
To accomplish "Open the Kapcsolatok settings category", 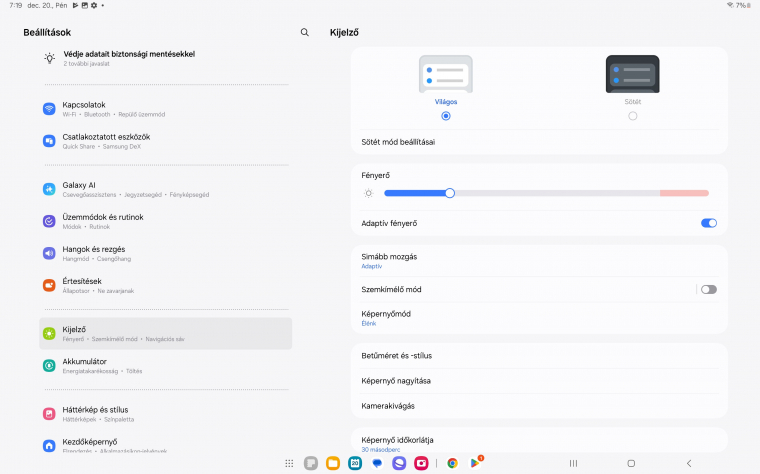I will pos(165,109).
